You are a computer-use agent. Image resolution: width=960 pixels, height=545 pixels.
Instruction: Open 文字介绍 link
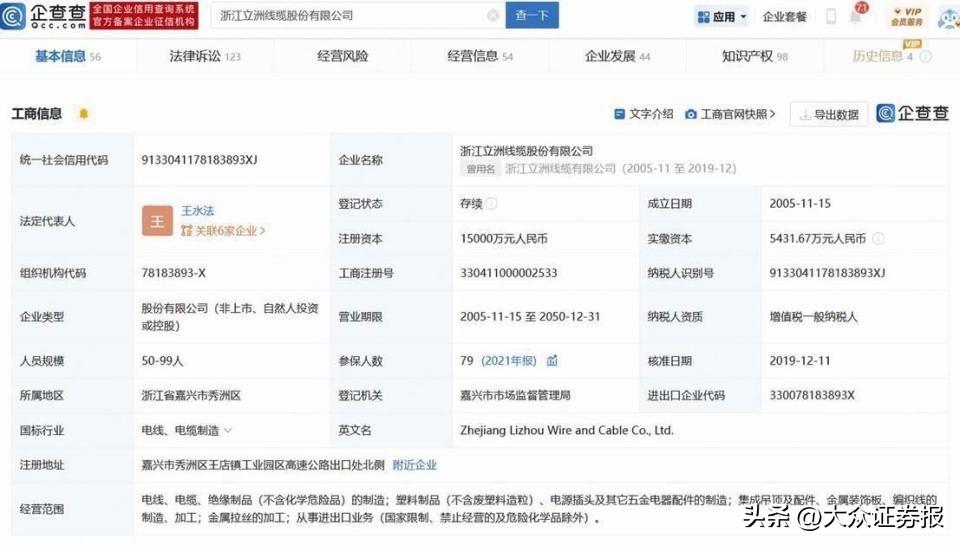pos(643,114)
